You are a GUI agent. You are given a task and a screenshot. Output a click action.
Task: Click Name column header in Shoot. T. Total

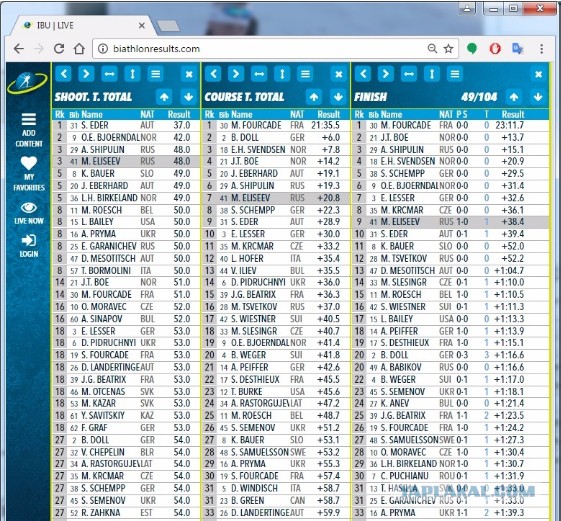point(92,115)
